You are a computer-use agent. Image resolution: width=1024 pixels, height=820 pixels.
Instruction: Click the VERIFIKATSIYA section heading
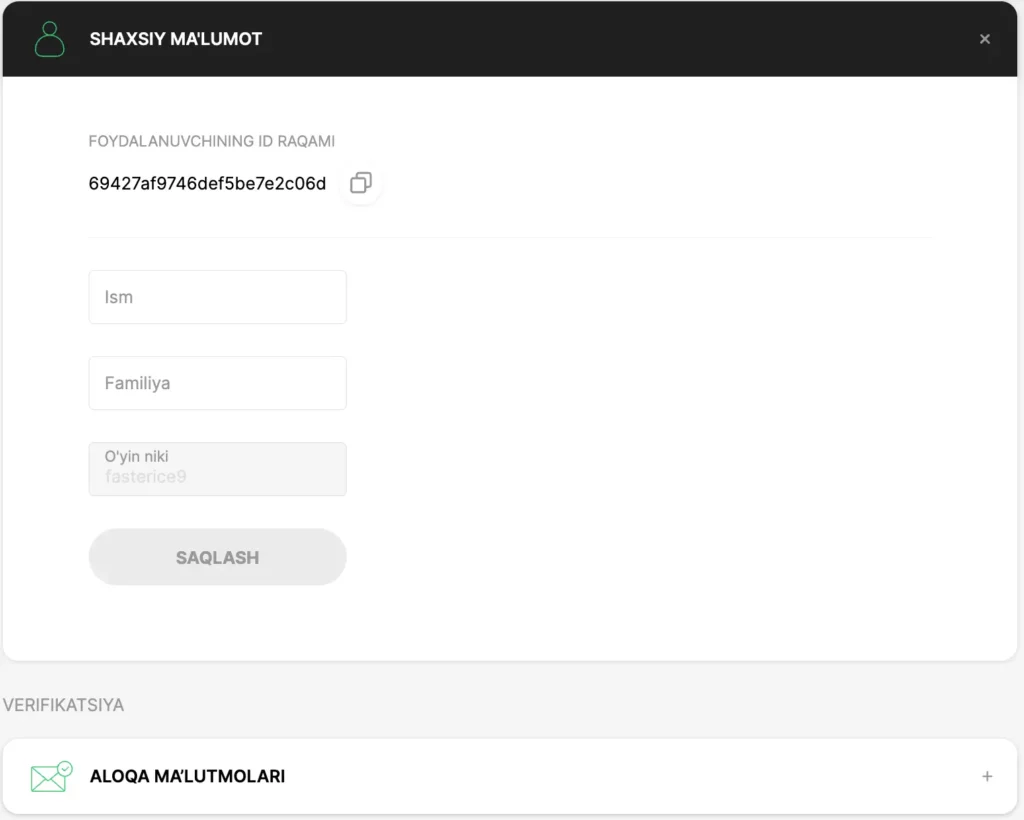click(x=63, y=705)
